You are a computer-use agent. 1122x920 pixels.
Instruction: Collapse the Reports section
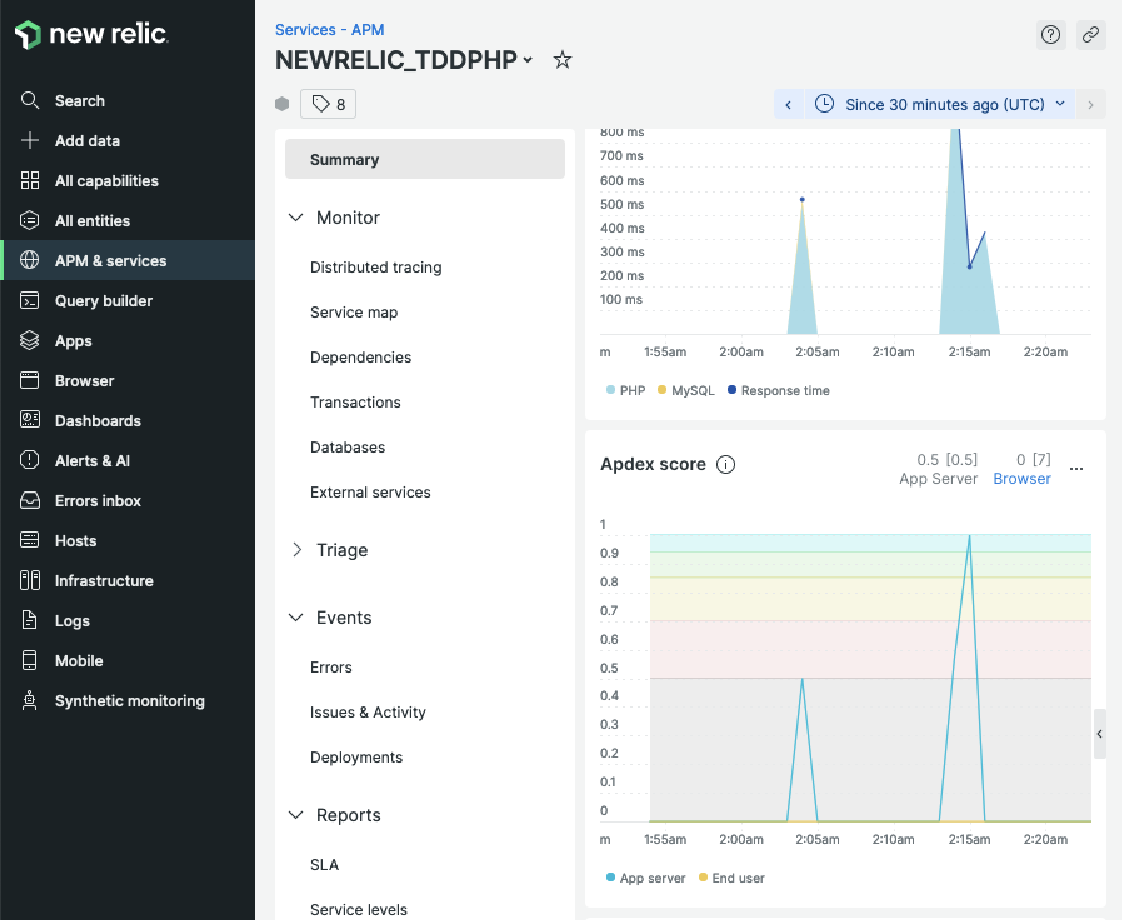(x=296, y=815)
